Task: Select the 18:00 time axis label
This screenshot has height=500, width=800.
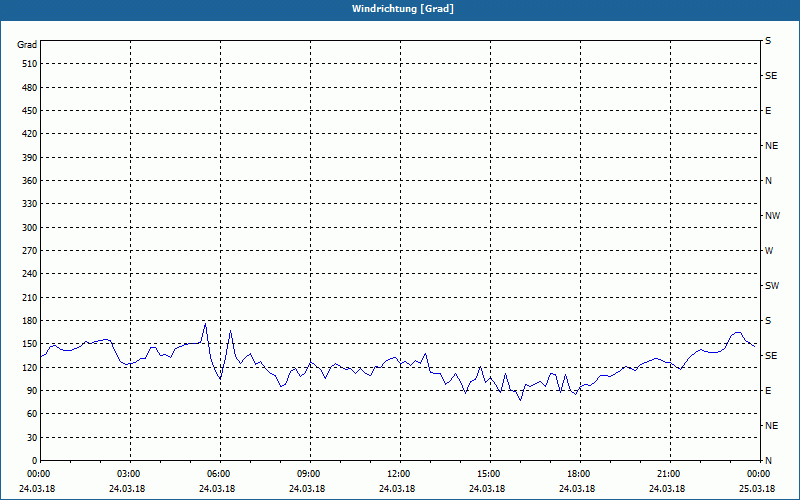Action: [x=577, y=474]
